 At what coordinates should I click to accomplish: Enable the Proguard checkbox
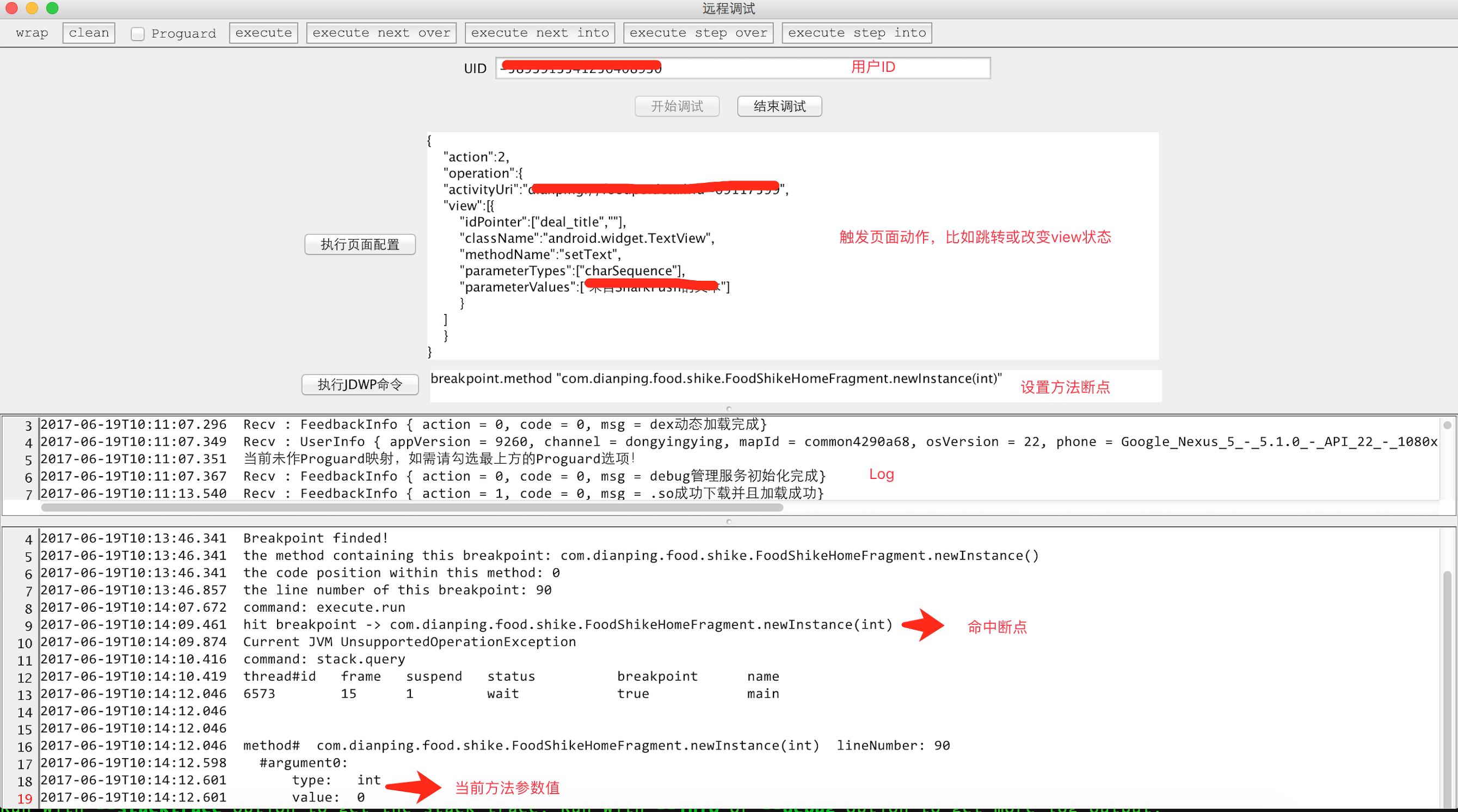tap(138, 33)
